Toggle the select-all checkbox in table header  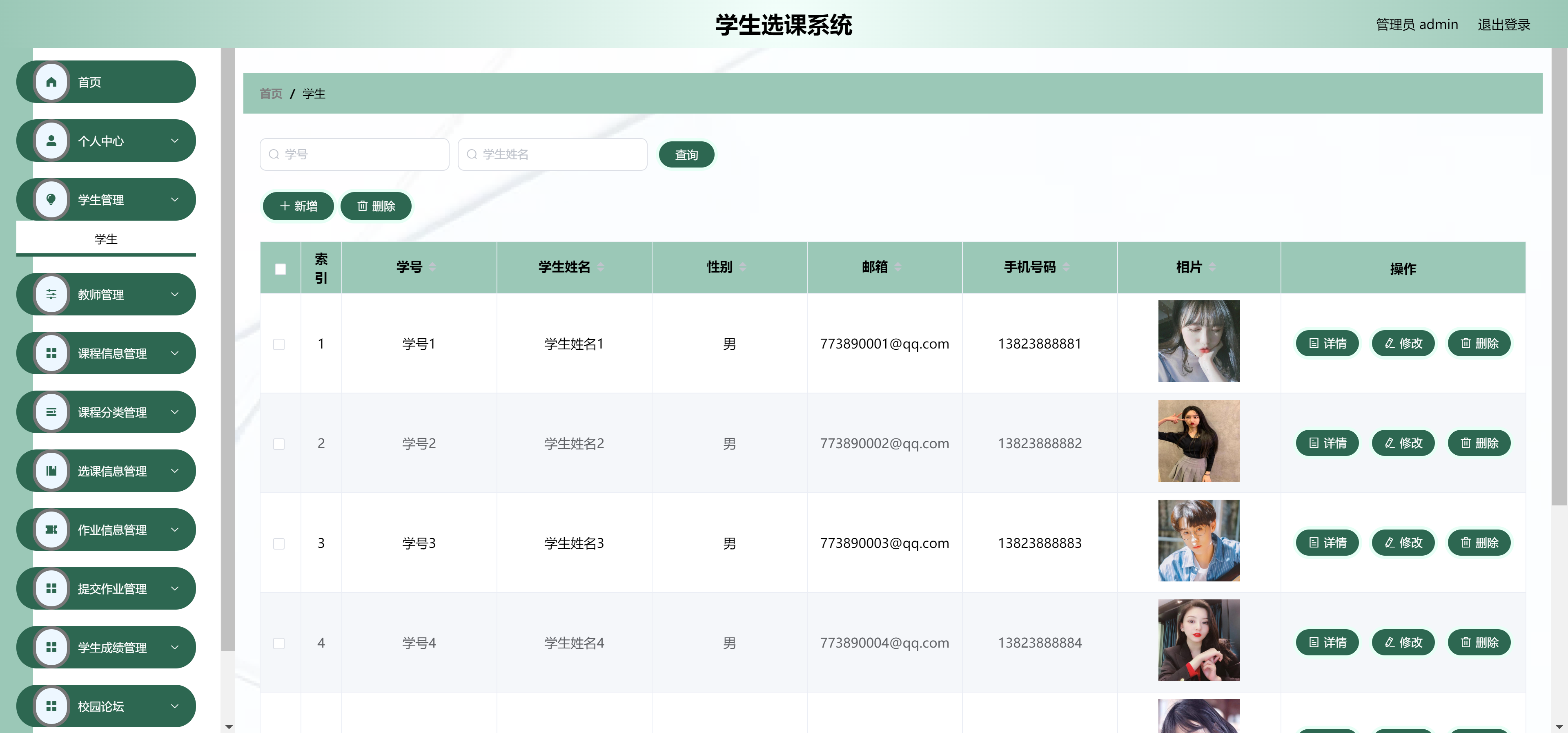[x=280, y=268]
